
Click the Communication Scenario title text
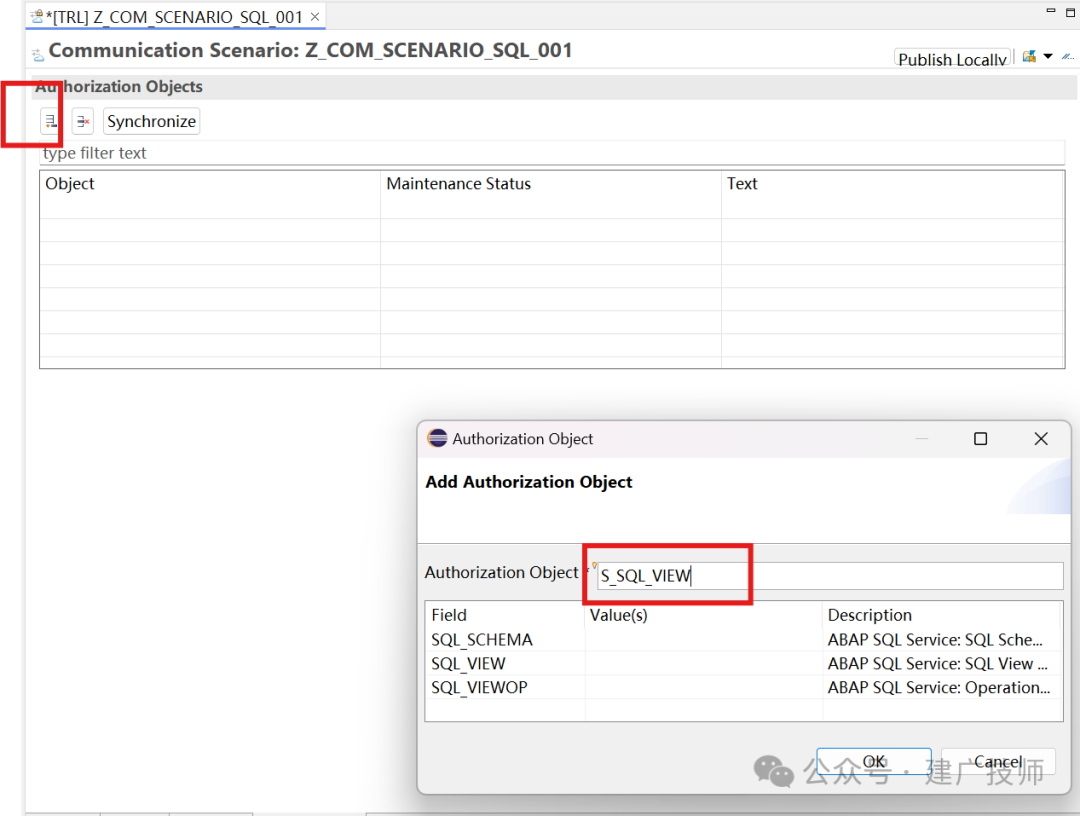(x=310, y=50)
